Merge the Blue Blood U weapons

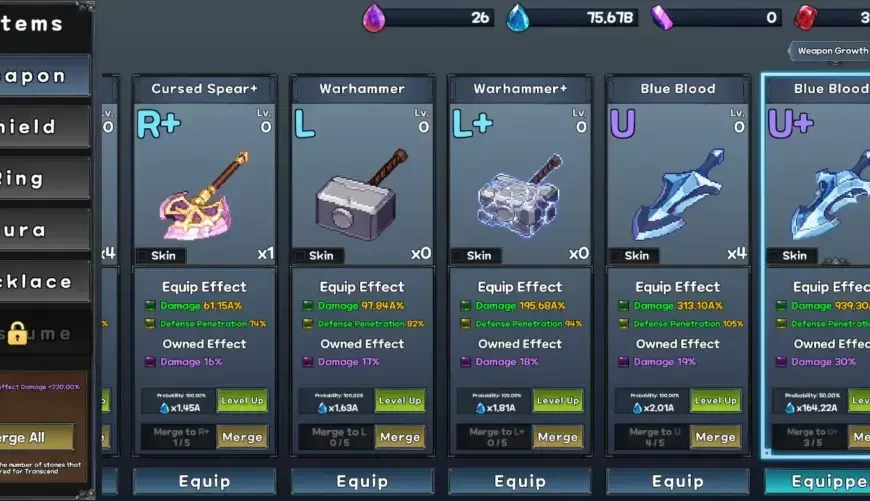click(x=715, y=437)
